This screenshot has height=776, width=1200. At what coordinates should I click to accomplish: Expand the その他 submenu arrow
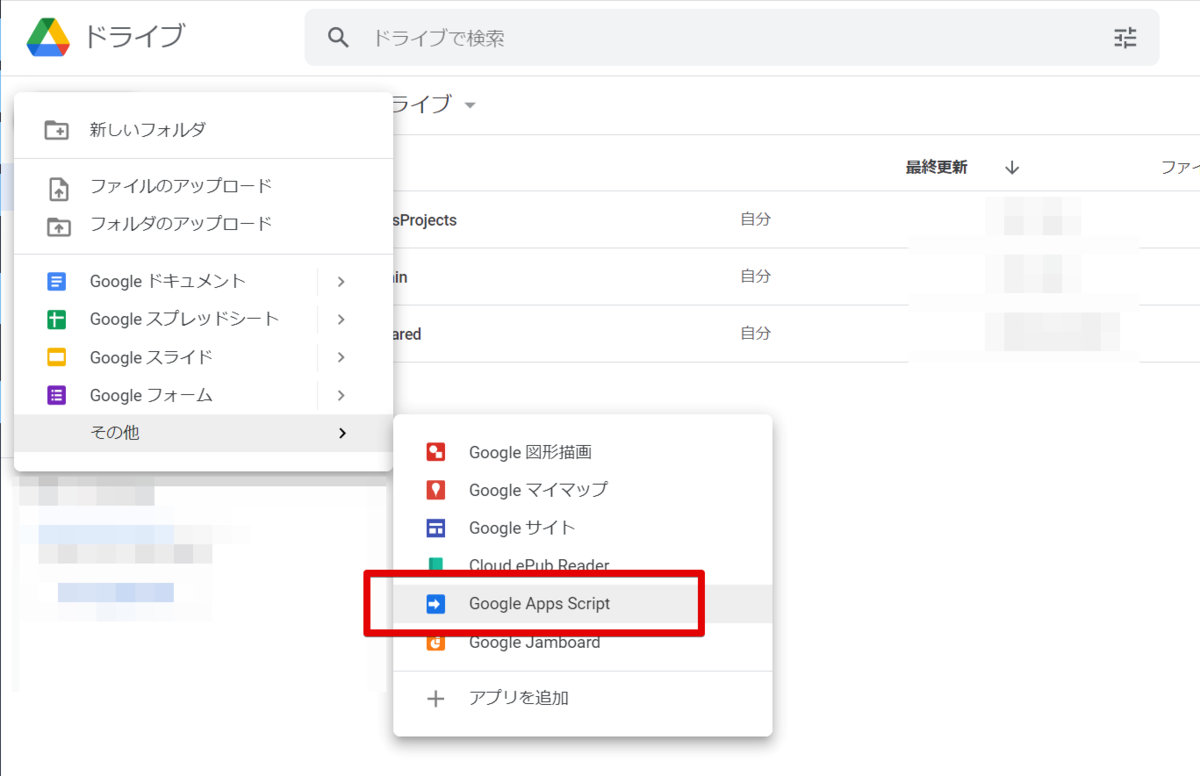[x=342, y=433]
